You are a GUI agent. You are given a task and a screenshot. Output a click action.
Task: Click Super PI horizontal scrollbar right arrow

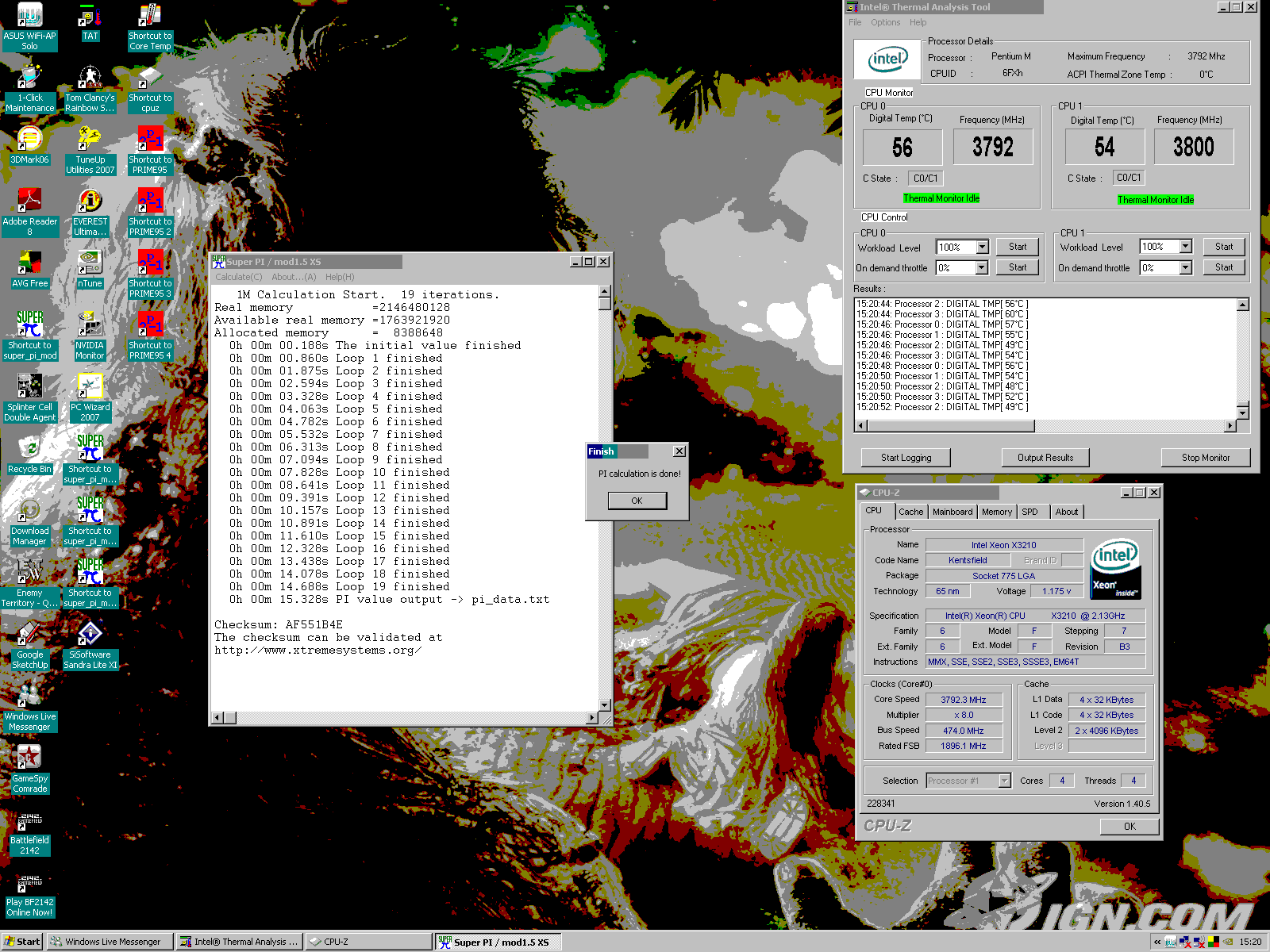point(591,718)
